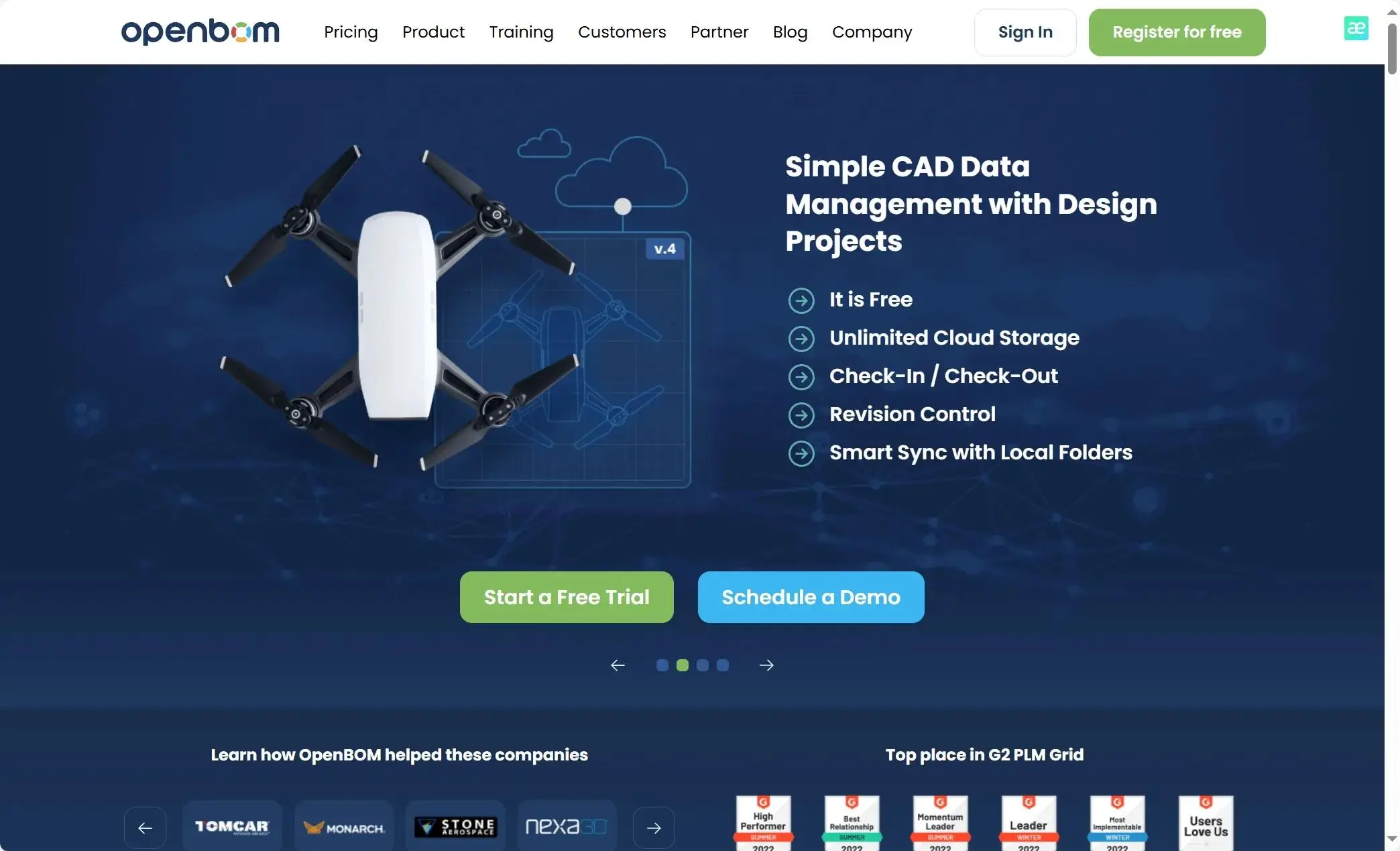Screen dimensions: 1400x851
Task: Go to the Customers page
Action: coord(622,32)
